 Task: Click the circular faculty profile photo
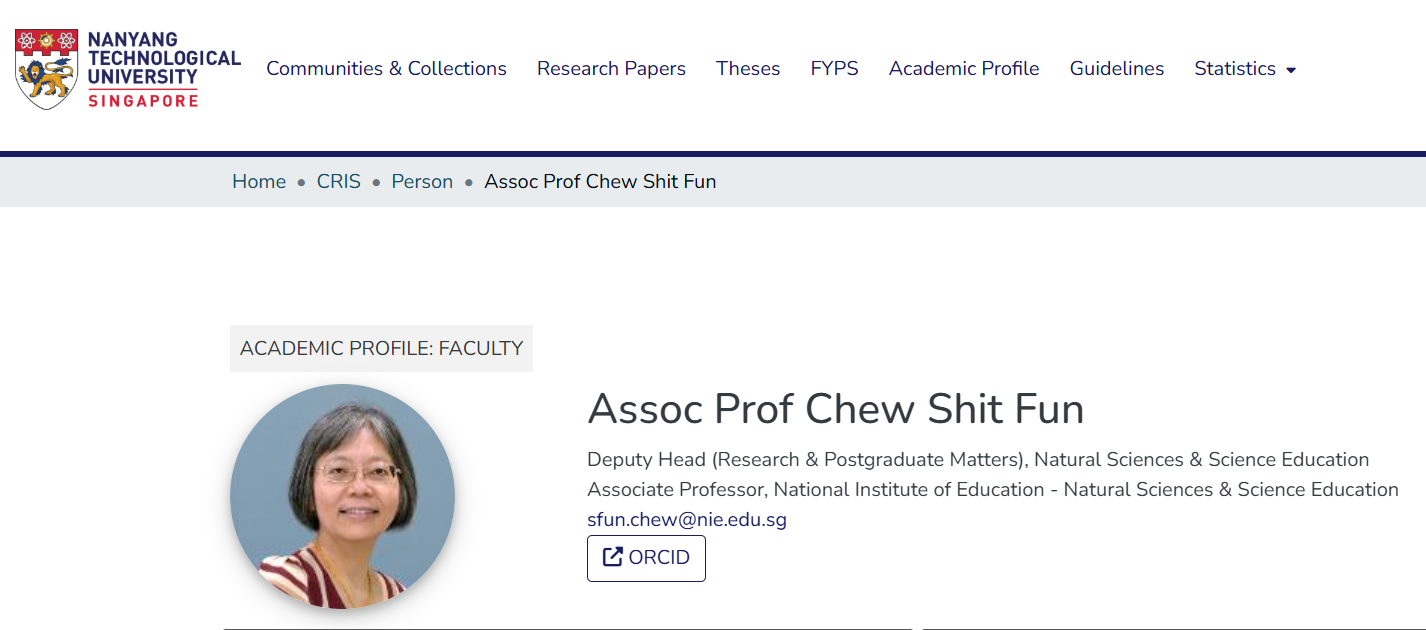click(x=342, y=496)
